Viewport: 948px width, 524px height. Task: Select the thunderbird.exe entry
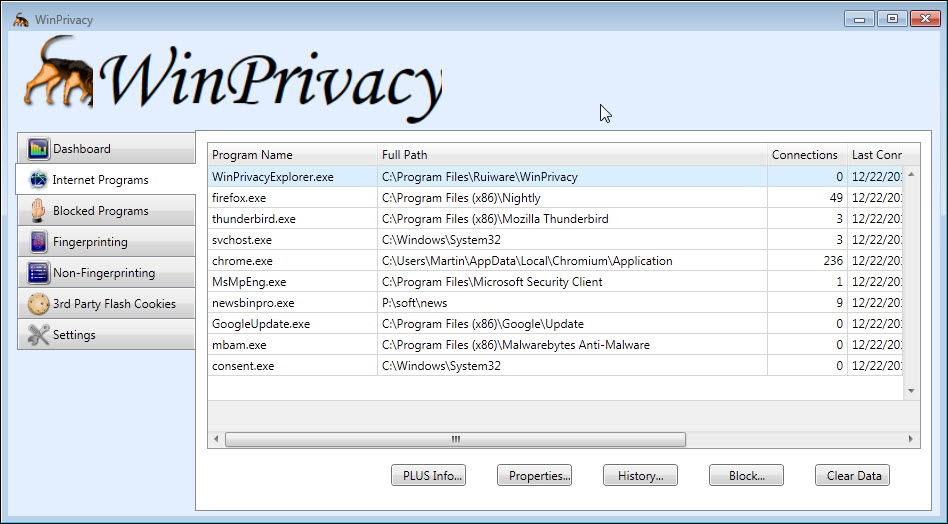pyautogui.click(x=555, y=219)
